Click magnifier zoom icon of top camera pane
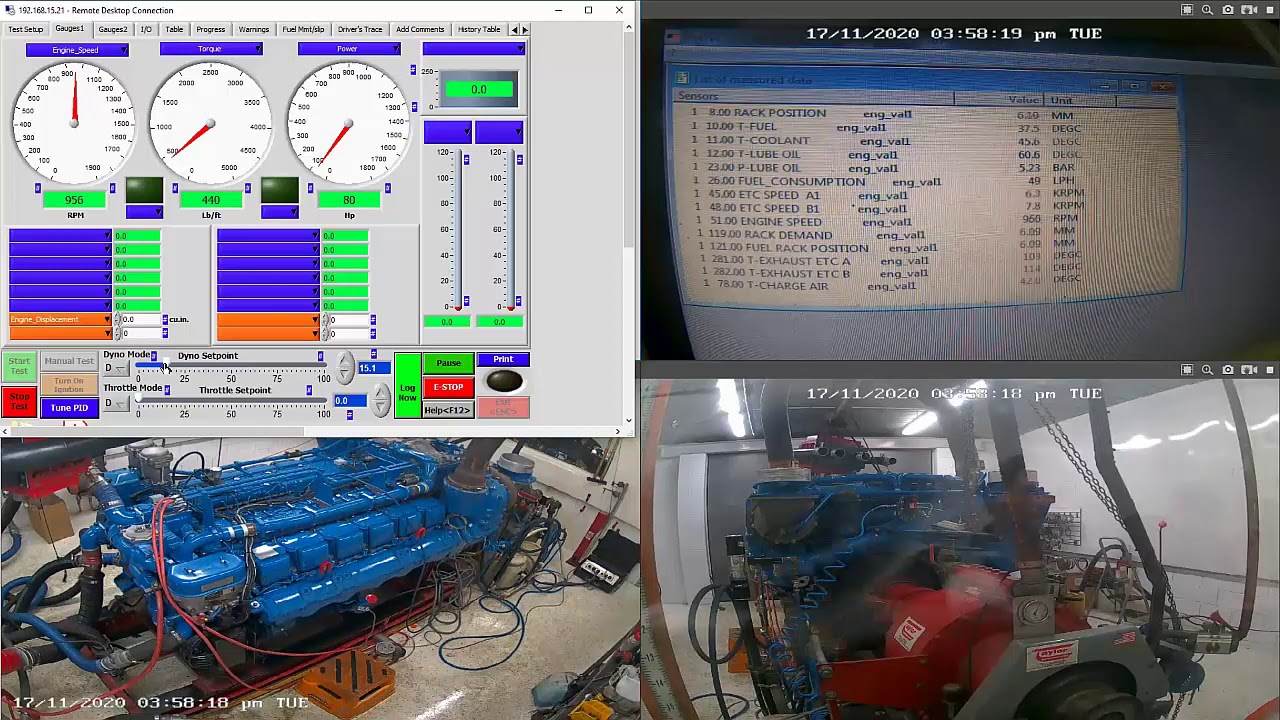 tap(1207, 10)
